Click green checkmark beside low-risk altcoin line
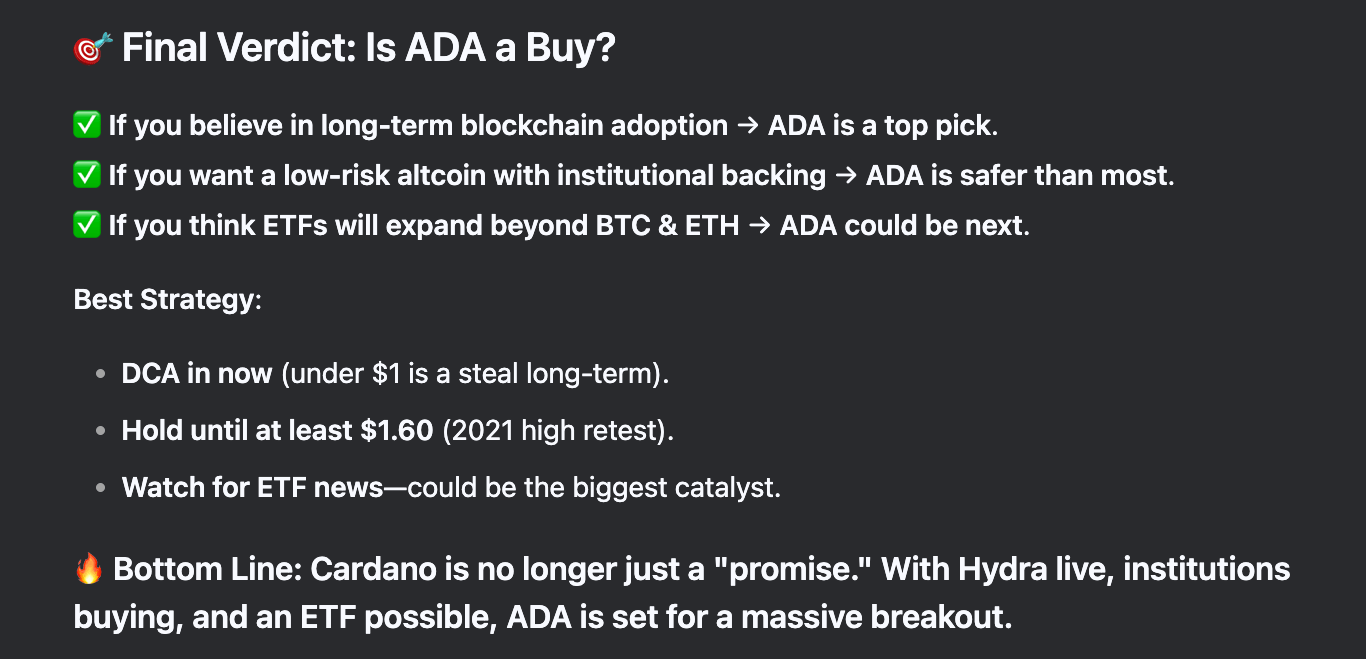 click(x=87, y=176)
